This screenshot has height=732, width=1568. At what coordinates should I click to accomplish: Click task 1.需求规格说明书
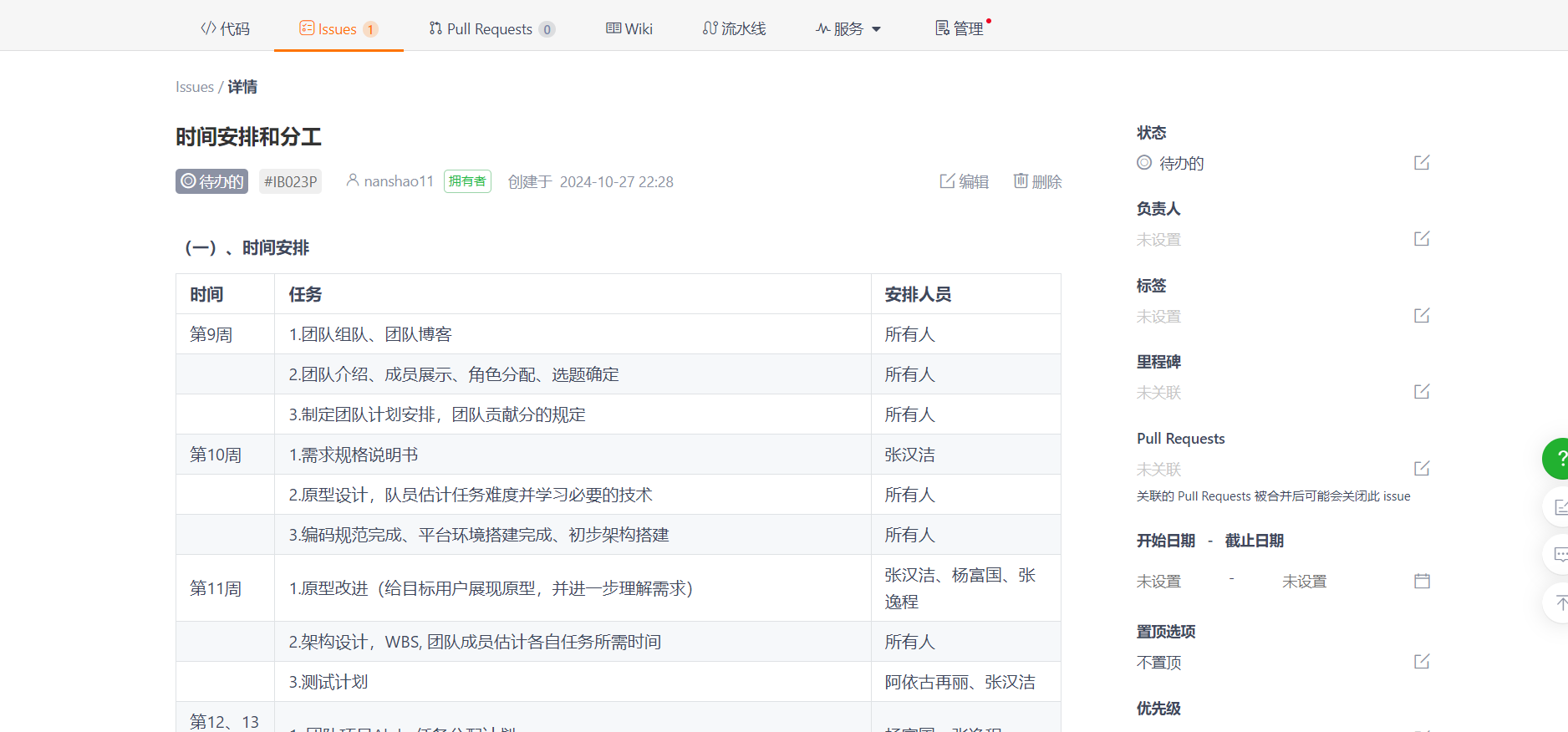[354, 455]
